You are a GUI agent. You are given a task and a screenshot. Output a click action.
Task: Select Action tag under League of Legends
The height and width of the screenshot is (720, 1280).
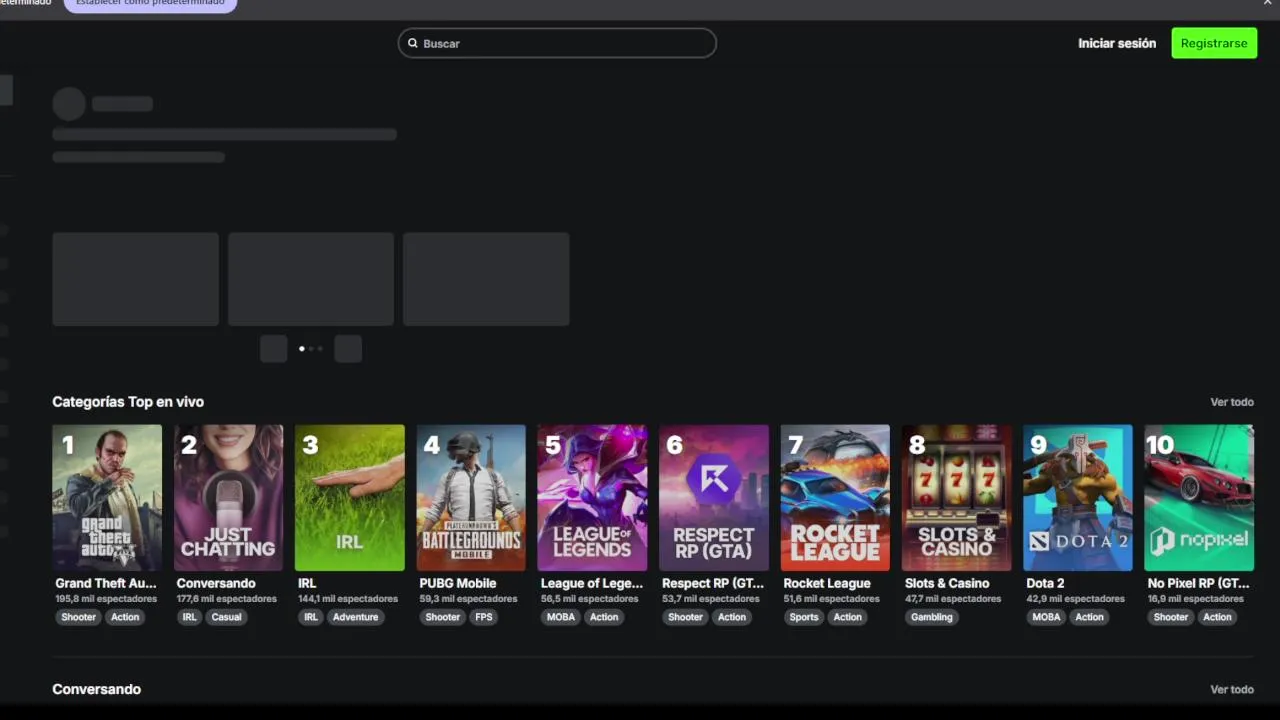pyautogui.click(x=604, y=617)
